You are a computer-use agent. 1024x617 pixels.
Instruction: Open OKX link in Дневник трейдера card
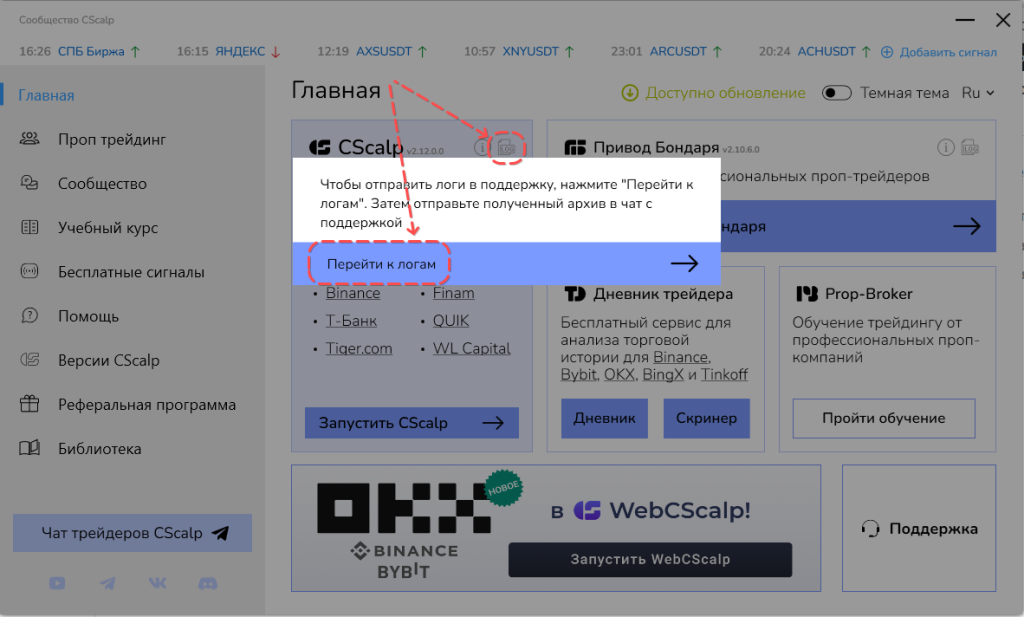tap(618, 375)
